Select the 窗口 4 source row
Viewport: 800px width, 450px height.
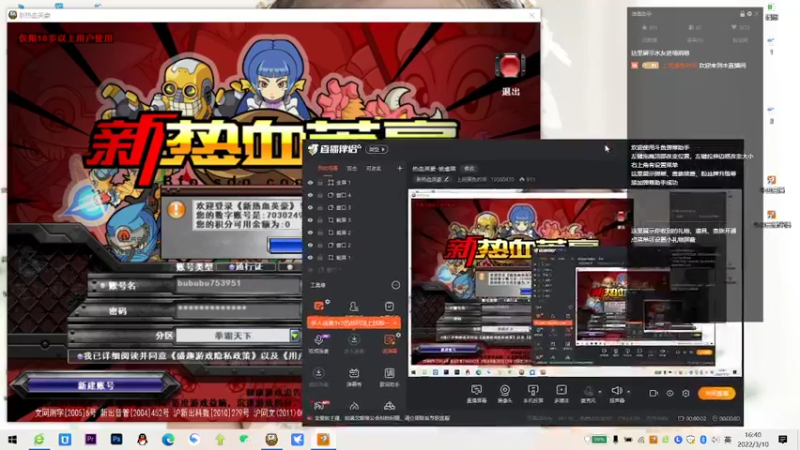[x=355, y=195]
